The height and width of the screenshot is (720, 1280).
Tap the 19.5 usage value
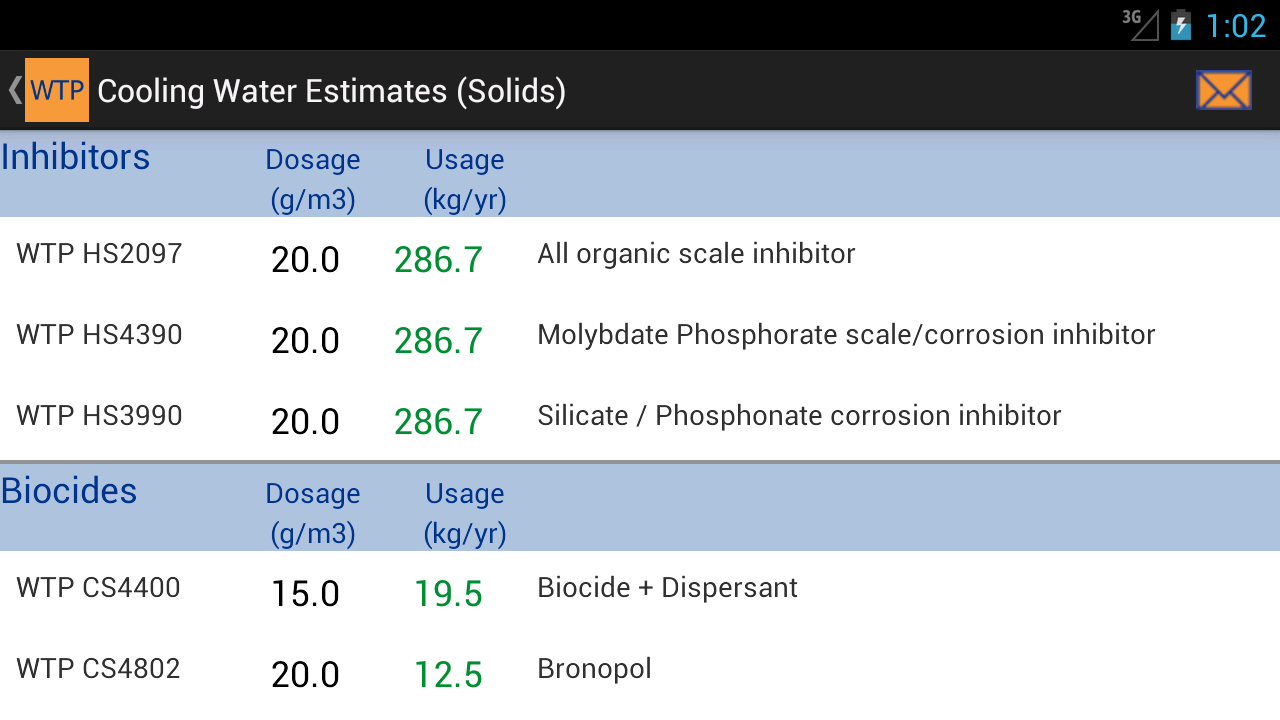[448, 595]
